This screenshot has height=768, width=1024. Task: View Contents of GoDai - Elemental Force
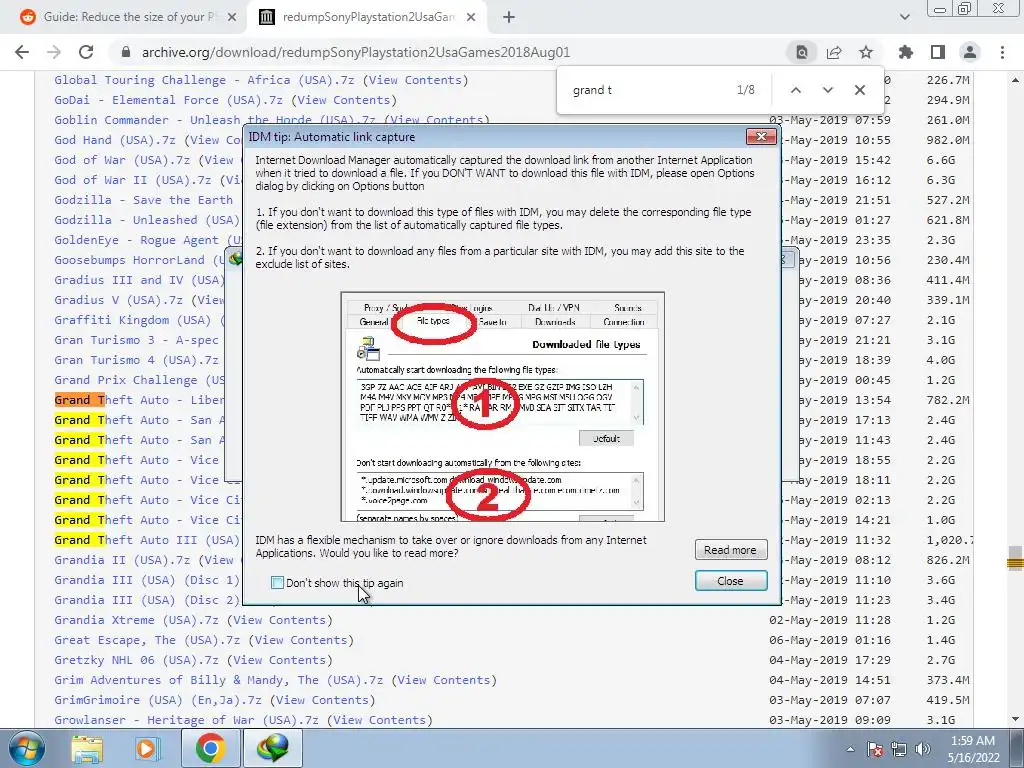coord(344,100)
